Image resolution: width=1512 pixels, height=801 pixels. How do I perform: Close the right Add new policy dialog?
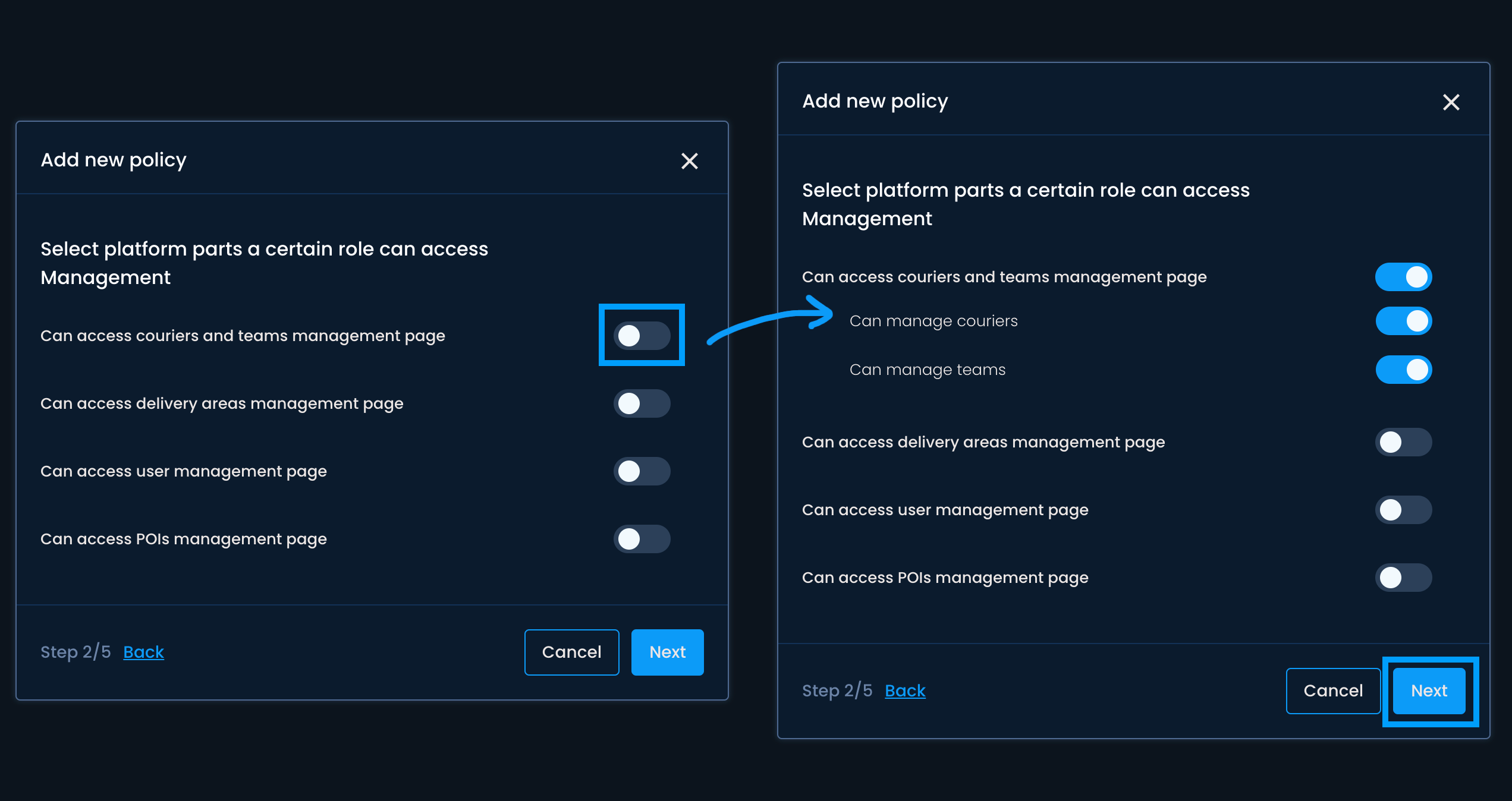[1451, 102]
